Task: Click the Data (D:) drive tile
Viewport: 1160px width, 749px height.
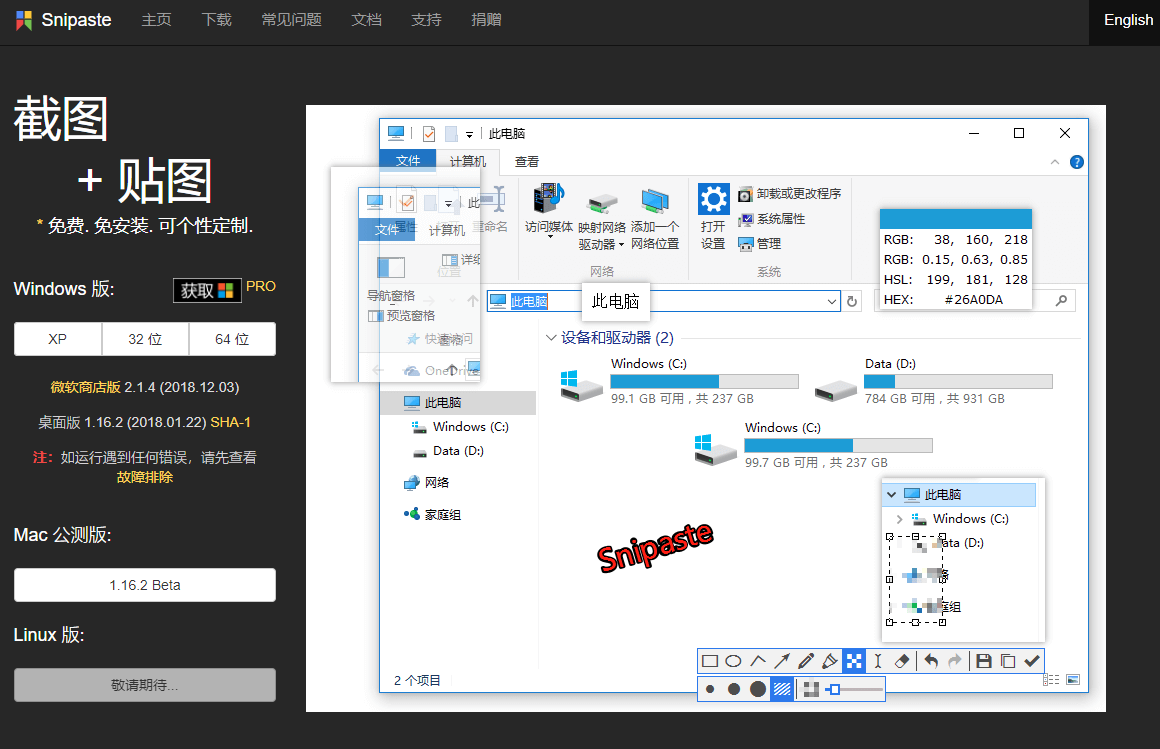Action: point(933,381)
